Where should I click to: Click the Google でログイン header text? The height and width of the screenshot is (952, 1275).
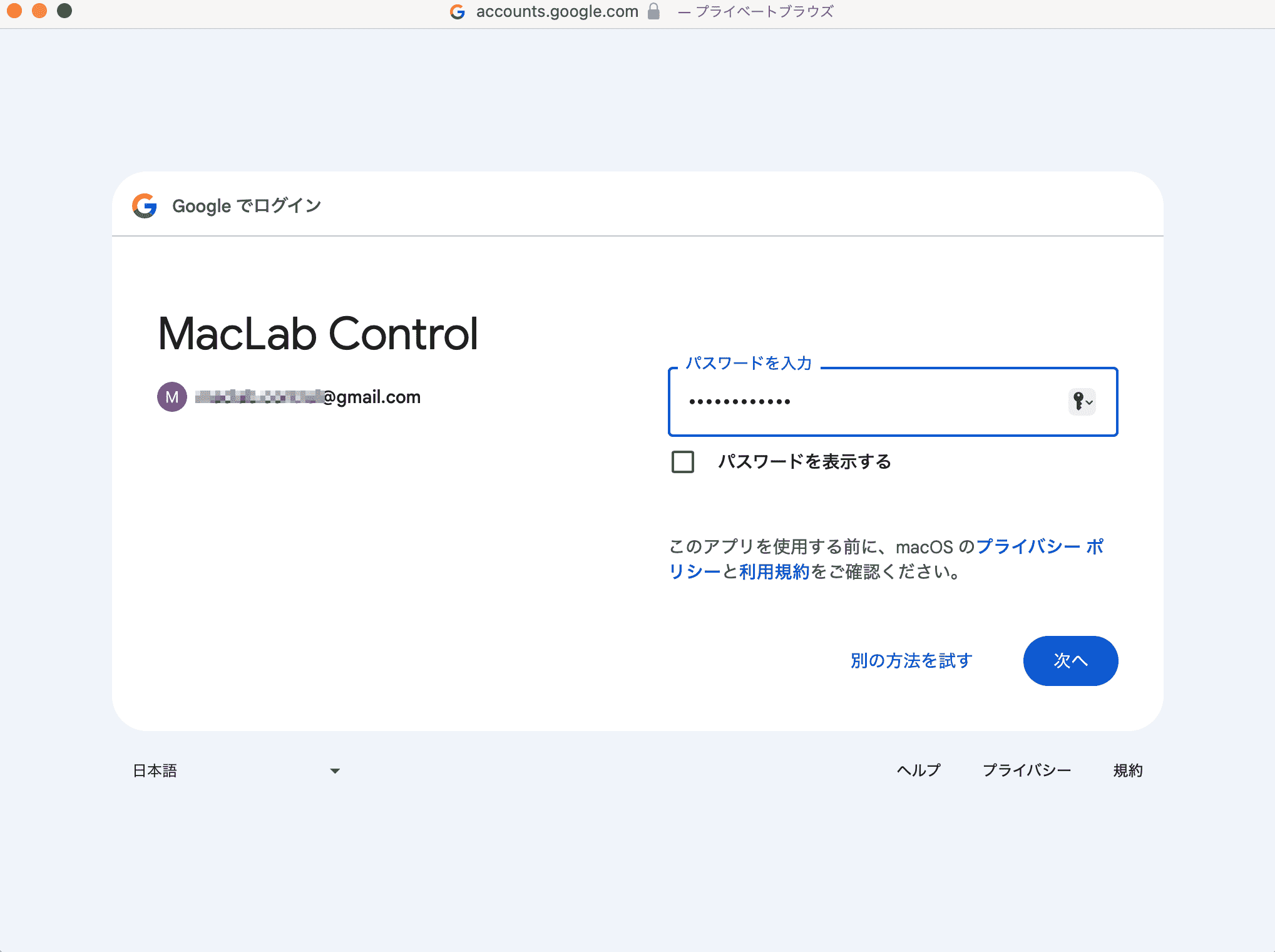pyautogui.click(x=247, y=206)
